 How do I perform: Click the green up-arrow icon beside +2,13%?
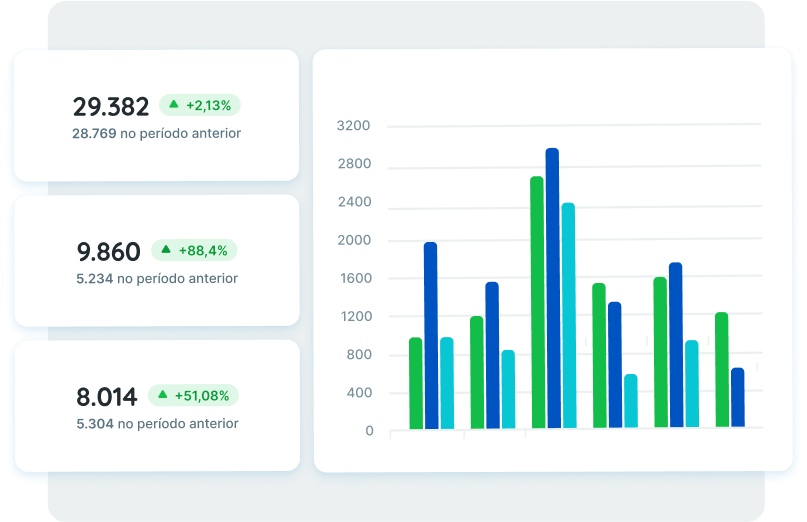click(174, 104)
